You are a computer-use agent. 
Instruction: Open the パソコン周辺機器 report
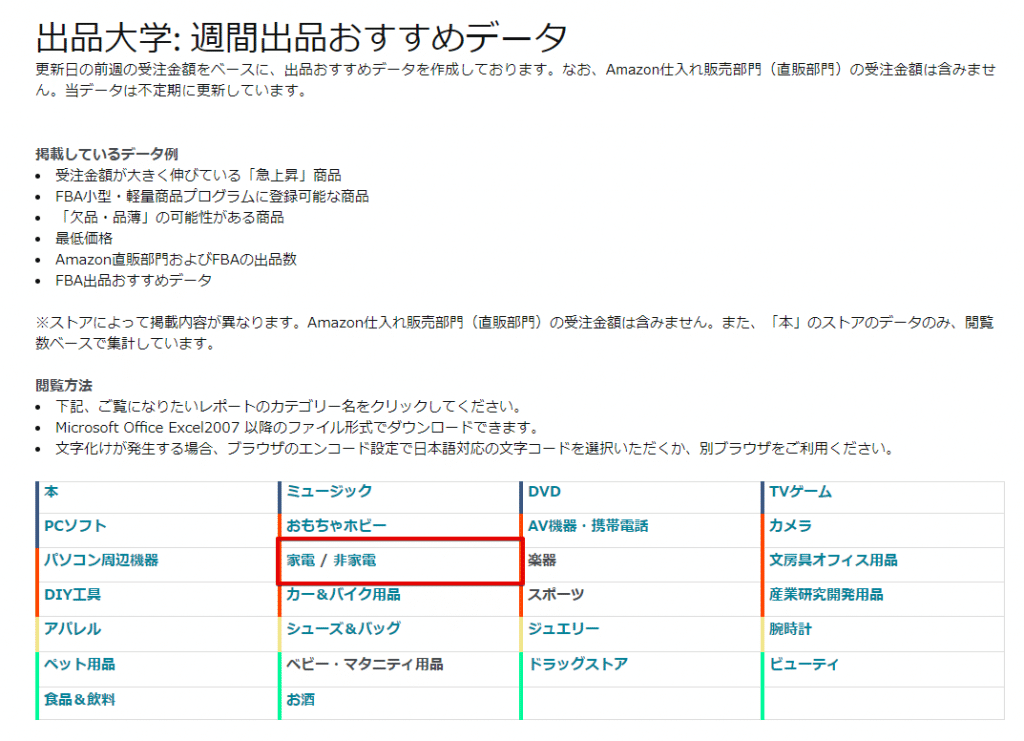101,560
